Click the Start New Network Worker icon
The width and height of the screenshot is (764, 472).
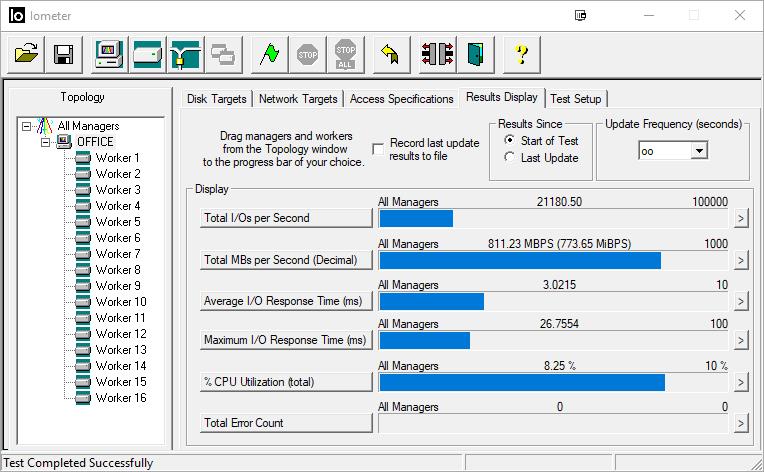click(185, 54)
